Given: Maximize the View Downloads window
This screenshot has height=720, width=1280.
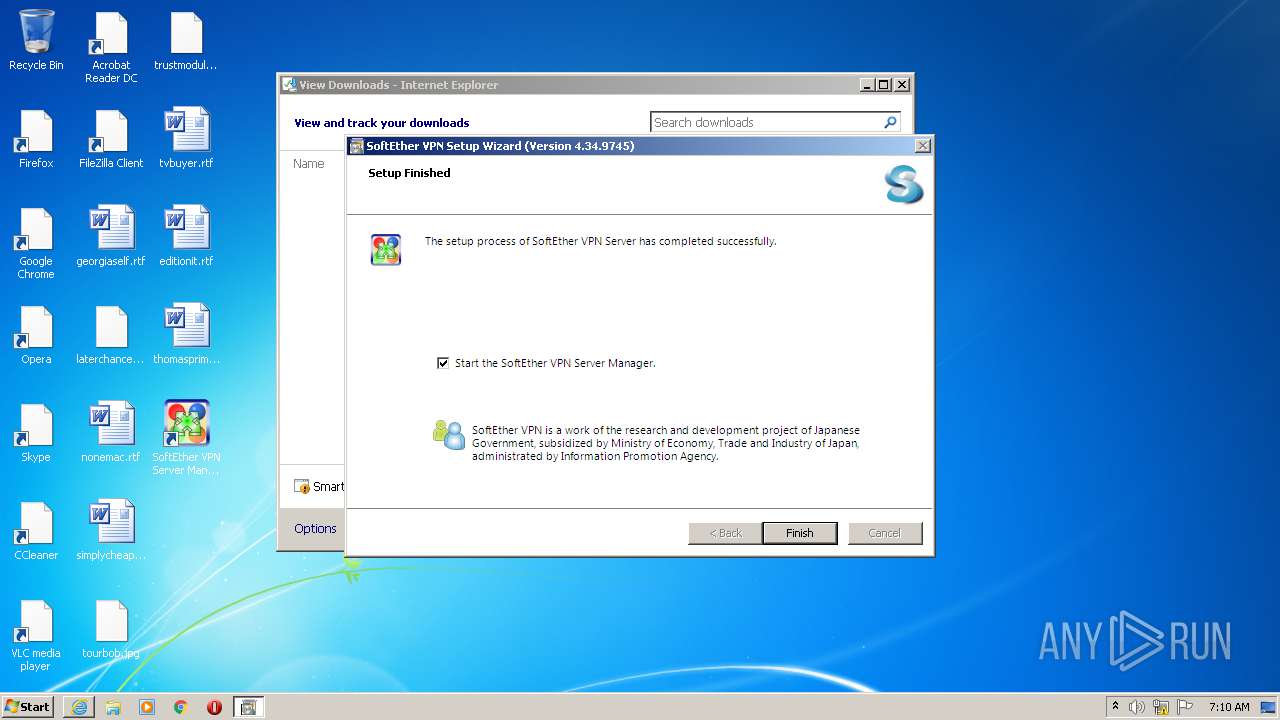Looking at the screenshot, I should point(884,85).
